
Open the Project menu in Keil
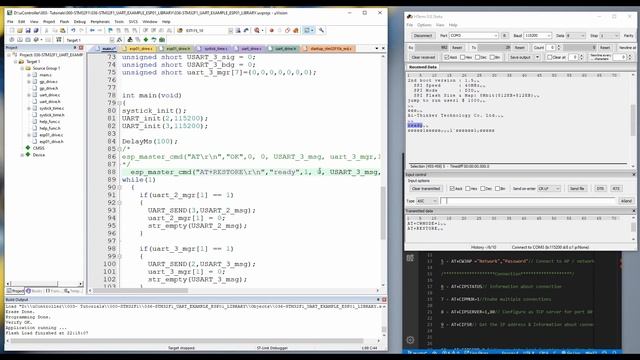pyautogui.click(x=49, y=22)
